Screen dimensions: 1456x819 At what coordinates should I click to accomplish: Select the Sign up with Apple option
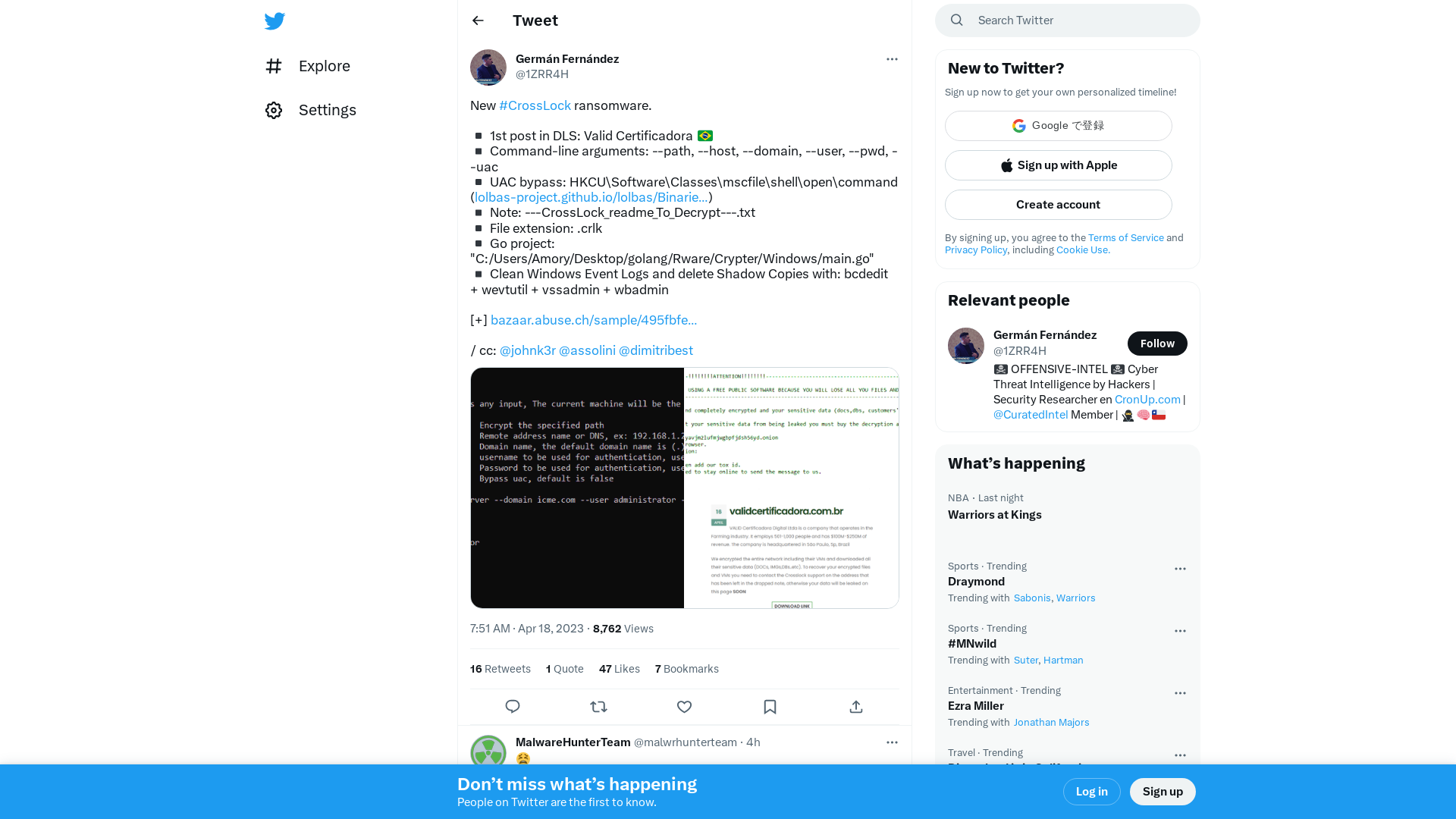pyautogui.click(x=1058, y=165)
